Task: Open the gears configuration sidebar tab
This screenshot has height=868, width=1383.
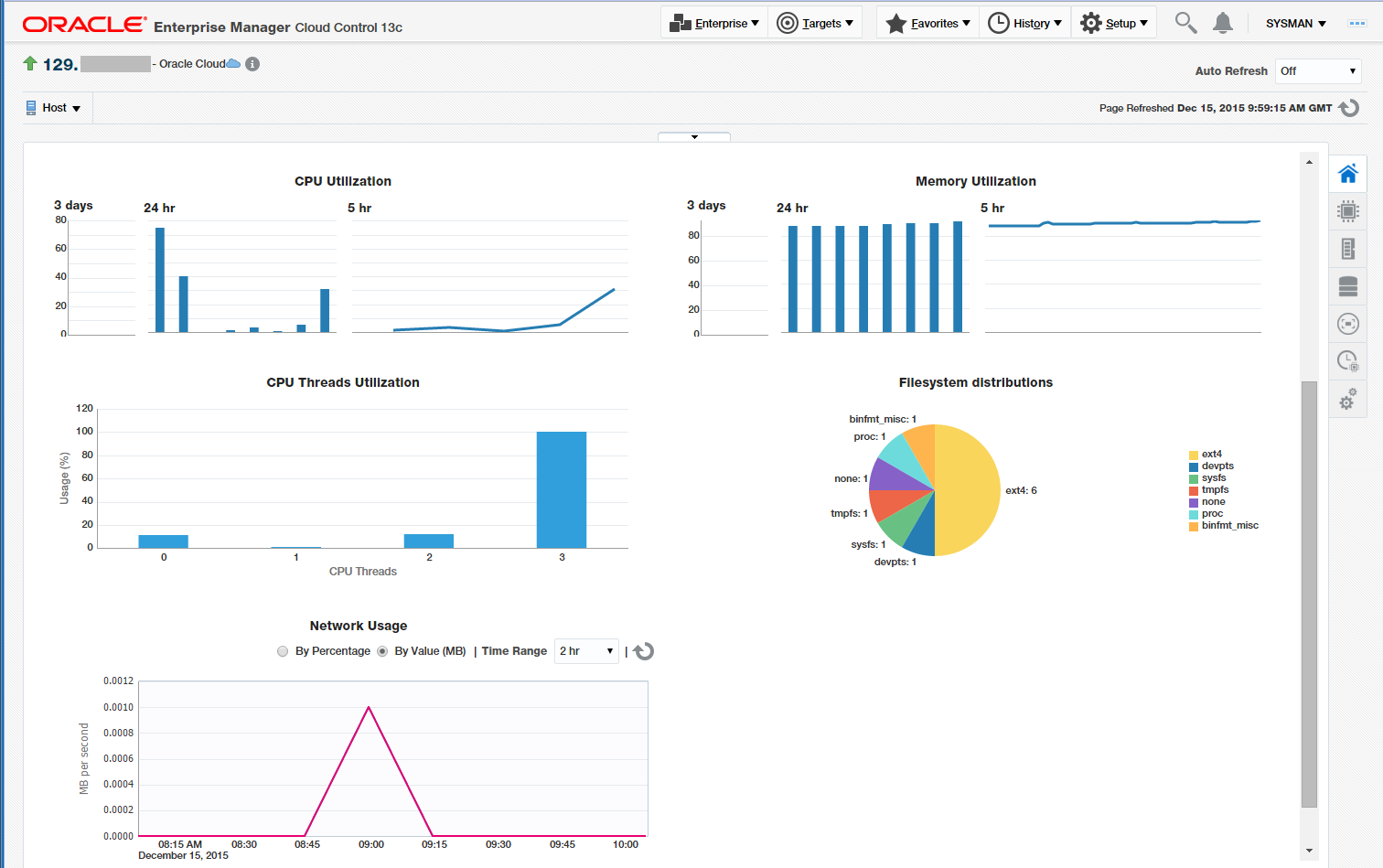Action: (x=1347, y=399)
